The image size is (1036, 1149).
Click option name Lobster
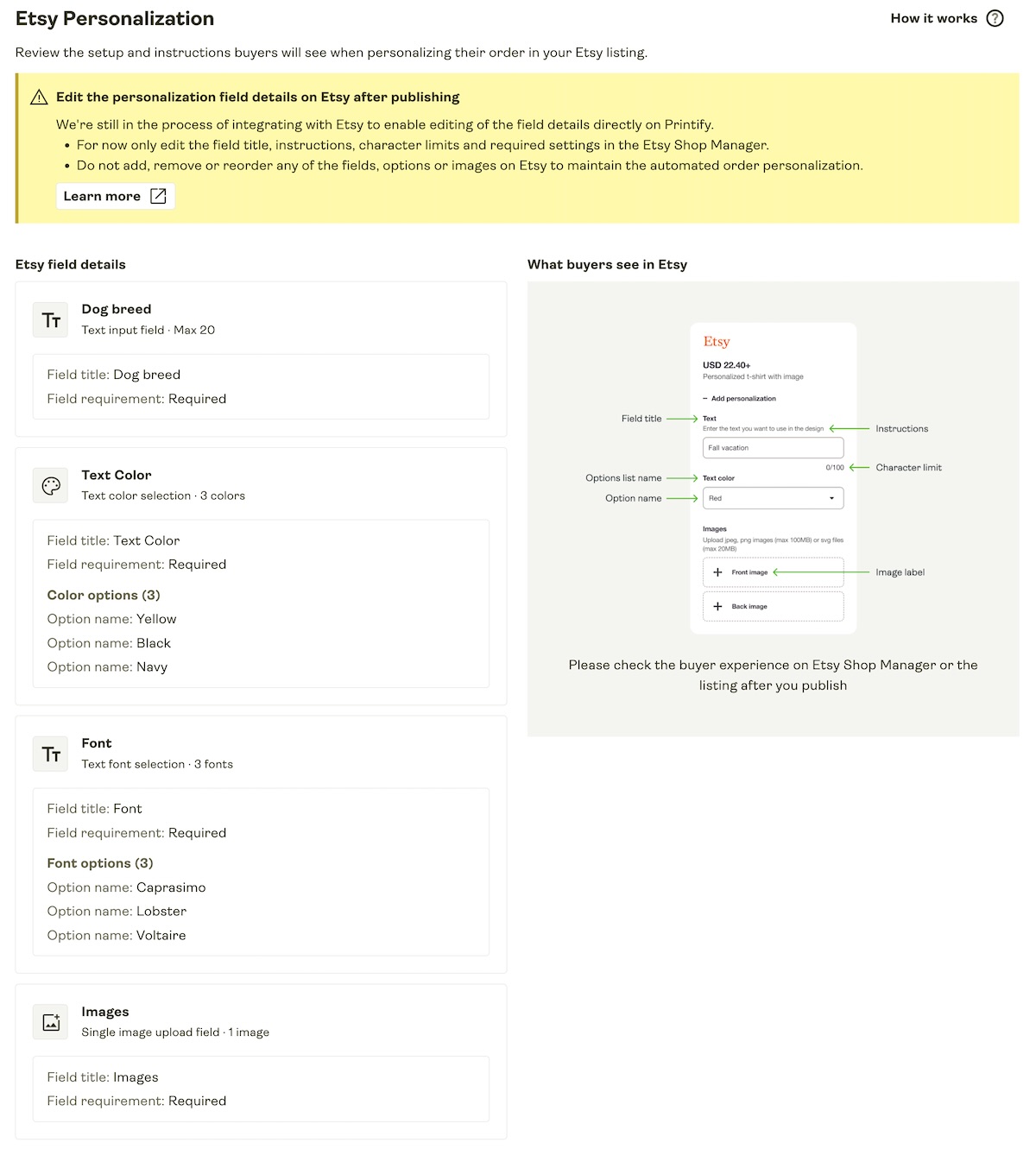[161, 912]
